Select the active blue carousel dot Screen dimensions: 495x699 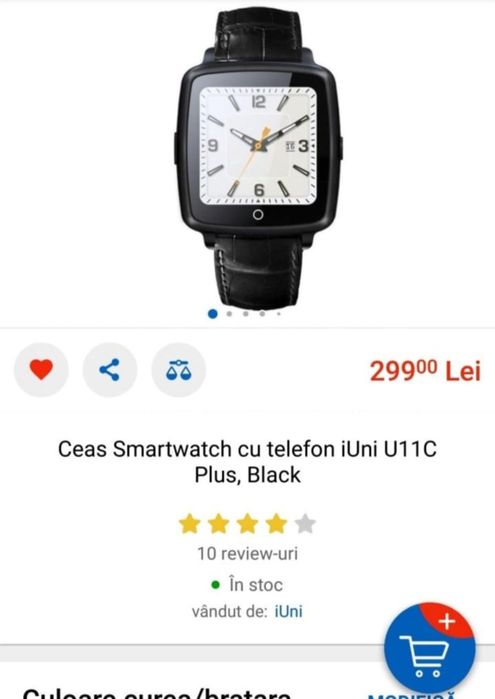click(213, 314)
